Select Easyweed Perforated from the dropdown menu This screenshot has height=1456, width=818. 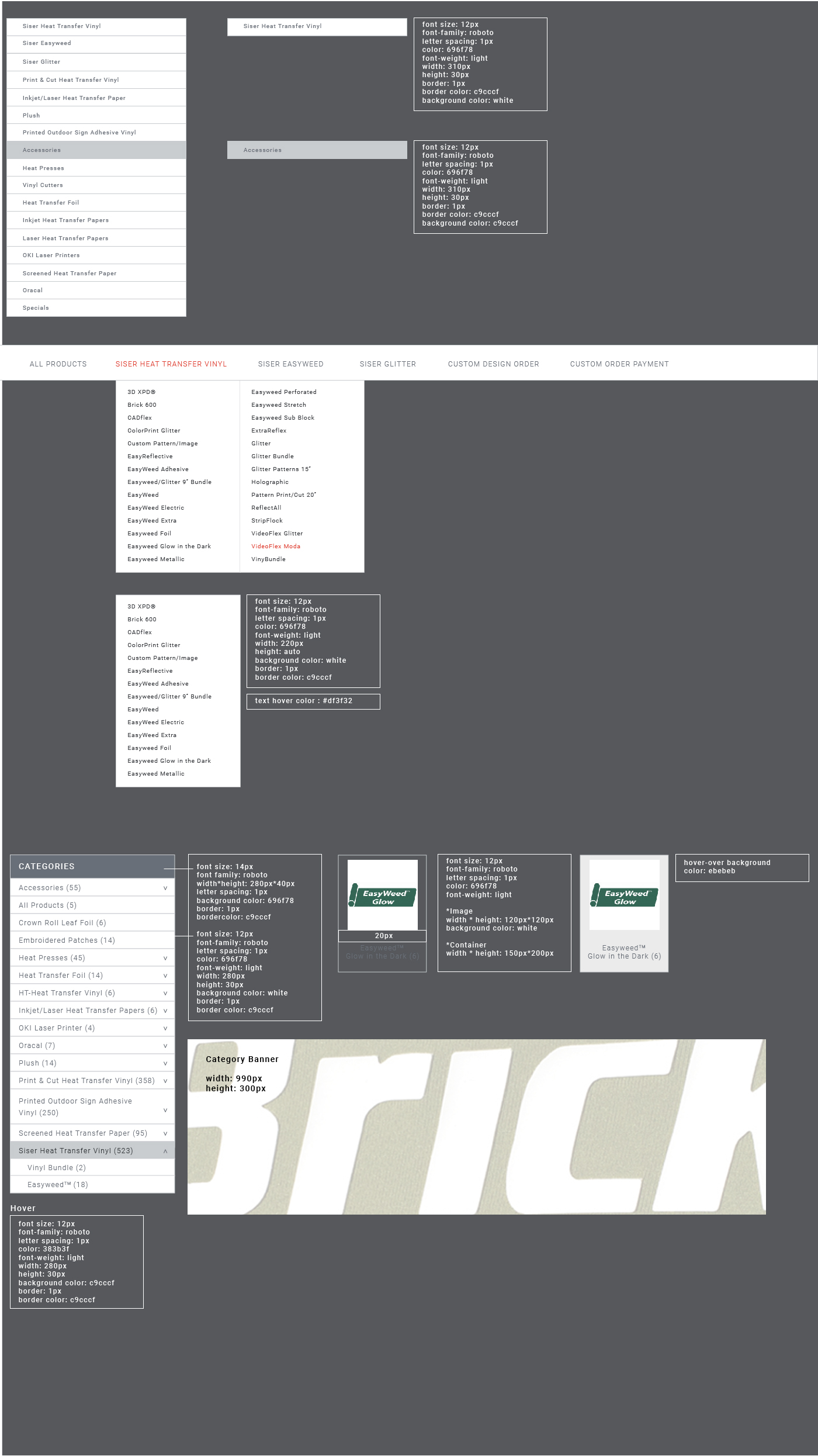[284, 392]
